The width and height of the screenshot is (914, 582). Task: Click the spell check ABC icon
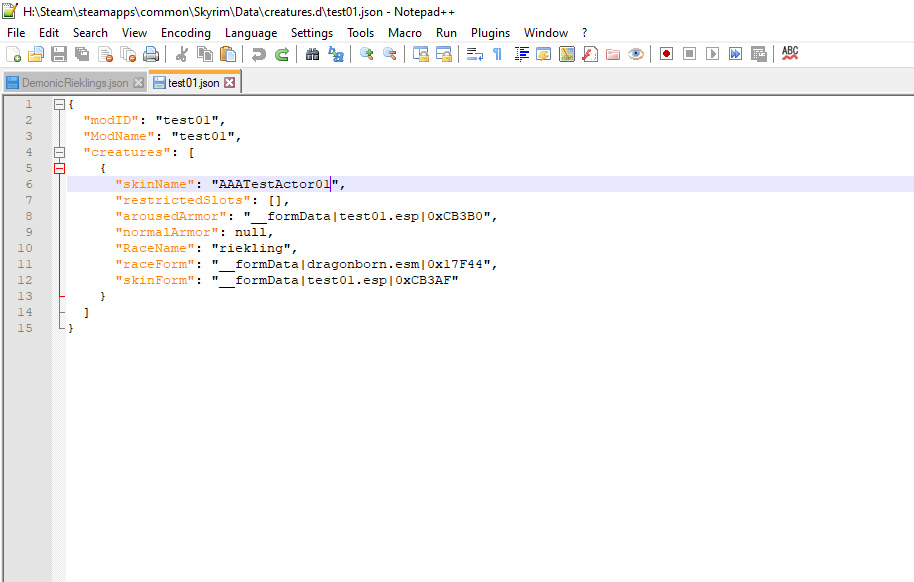tap(790, 54)
